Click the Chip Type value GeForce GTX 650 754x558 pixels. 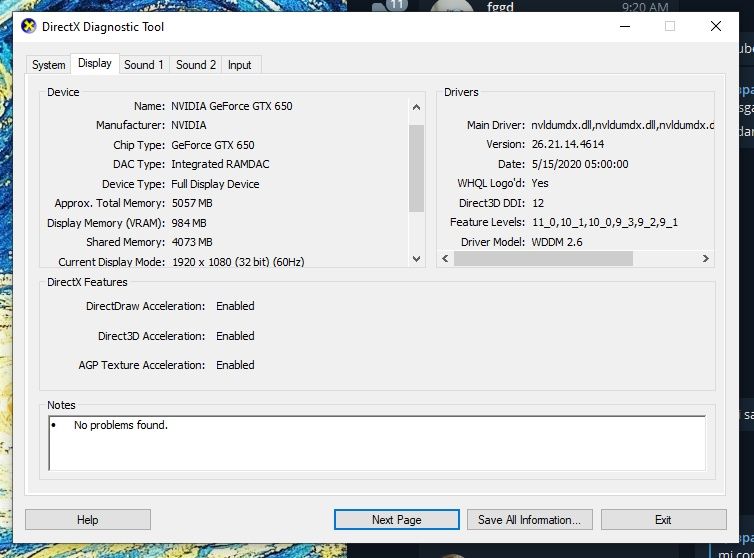(x=213, y=145)
